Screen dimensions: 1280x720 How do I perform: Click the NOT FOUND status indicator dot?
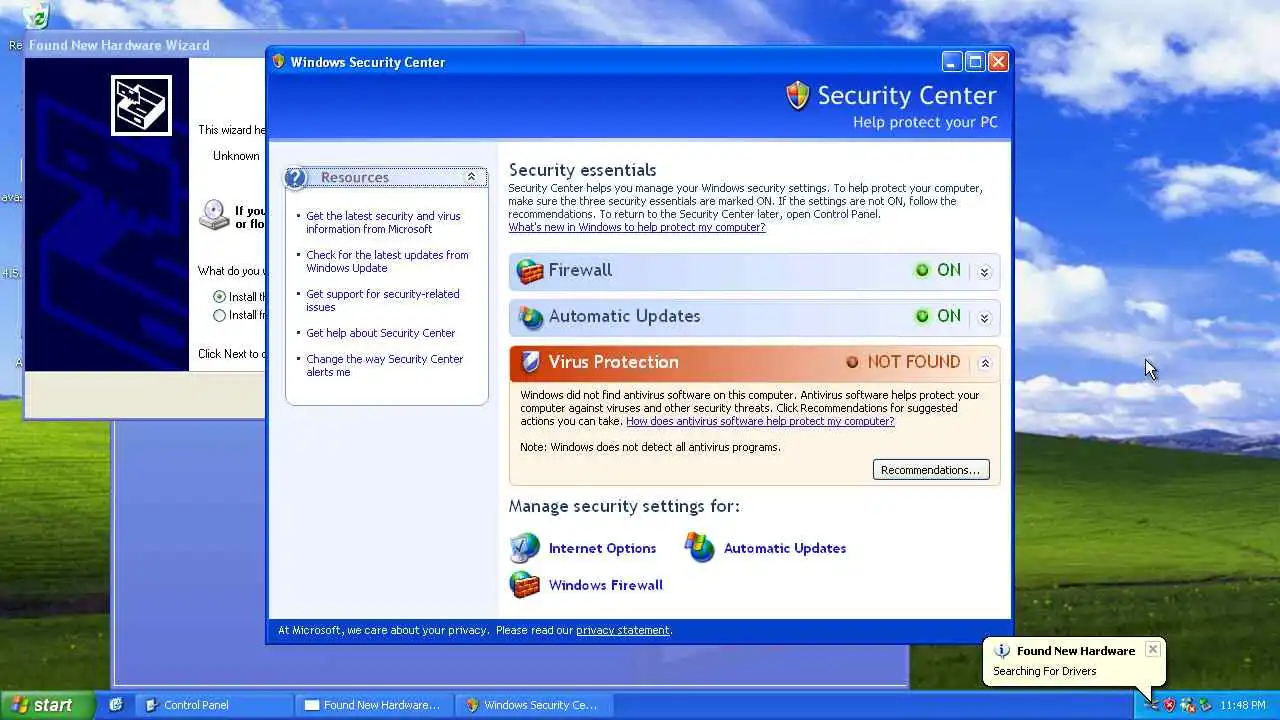(x=852, y=363)
